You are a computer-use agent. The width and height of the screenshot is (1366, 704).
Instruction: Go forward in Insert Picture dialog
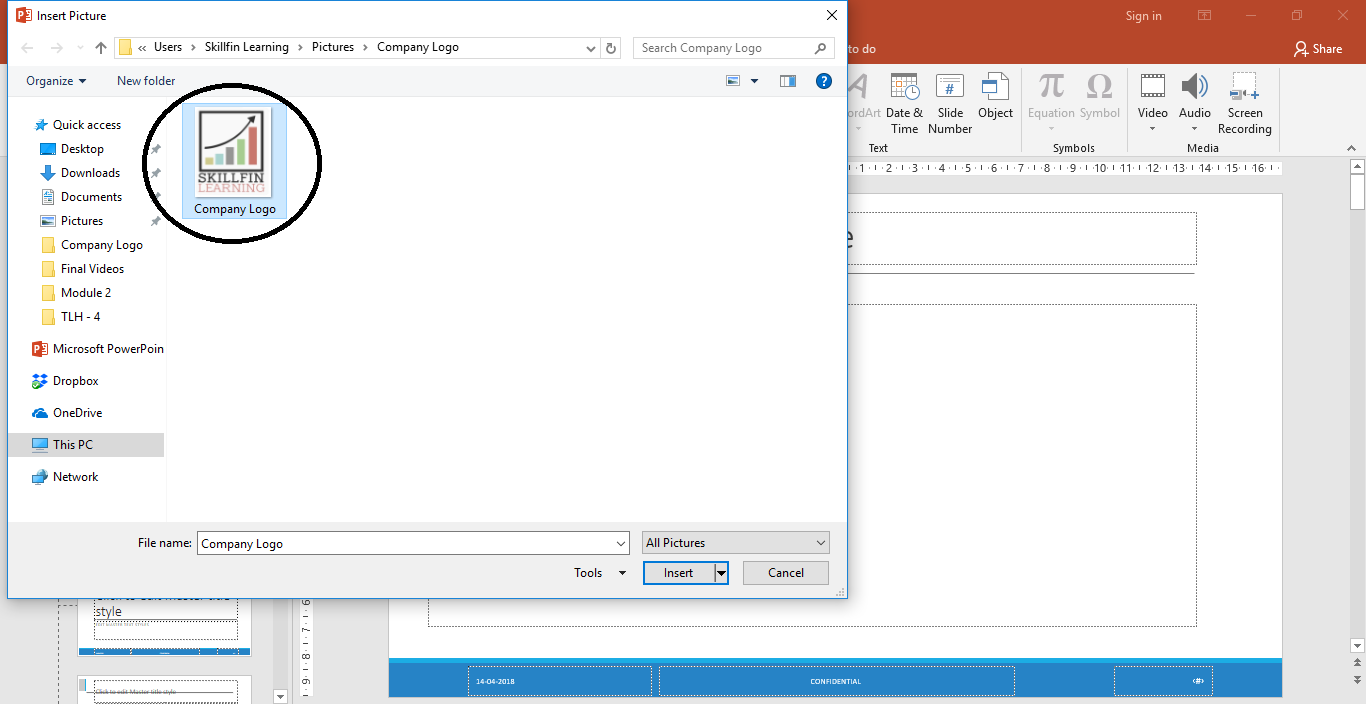click(57, 48)
